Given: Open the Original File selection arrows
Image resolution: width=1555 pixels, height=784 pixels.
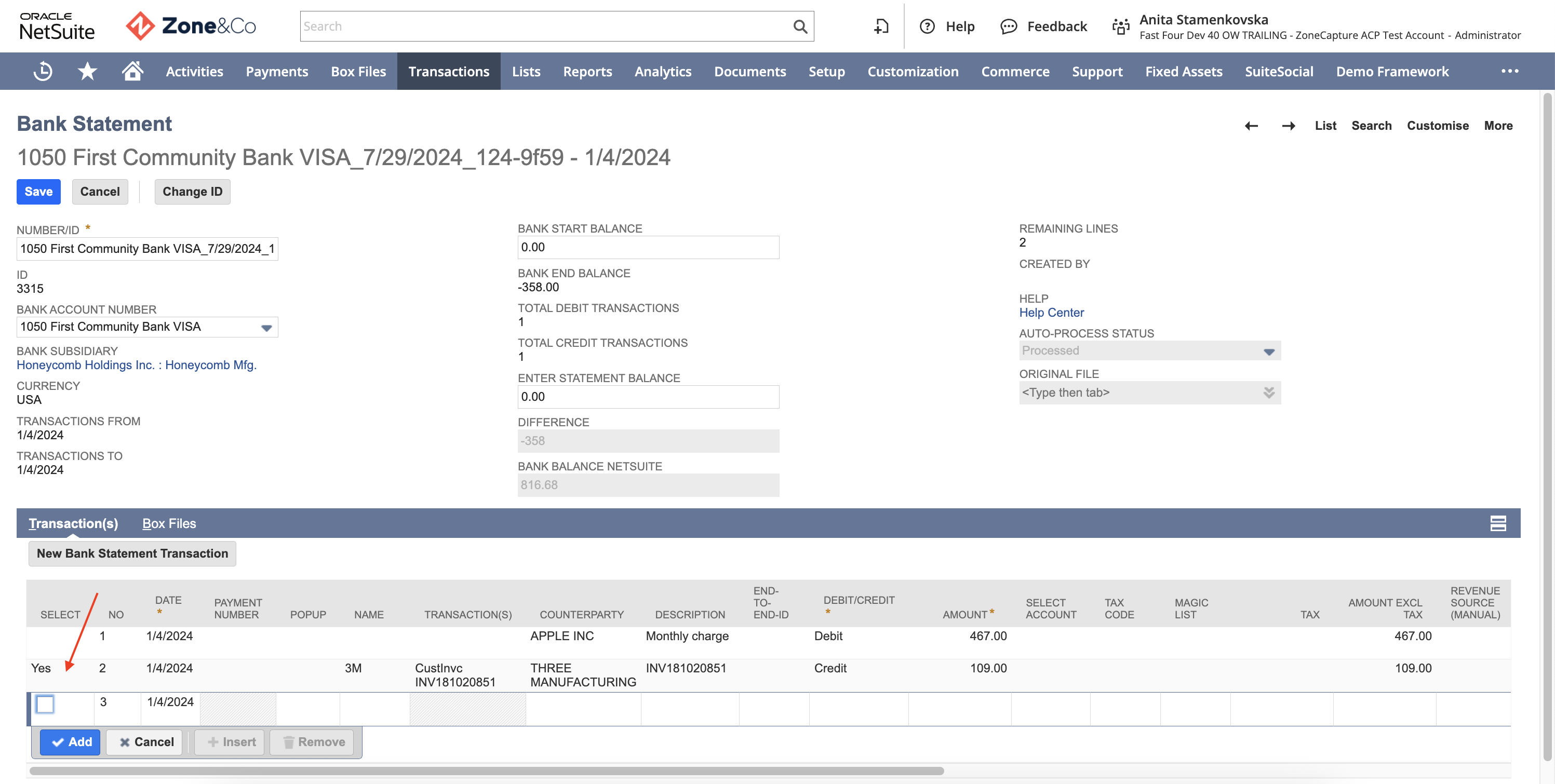Looking at the screenshot, I should [x=1269, y=393].
